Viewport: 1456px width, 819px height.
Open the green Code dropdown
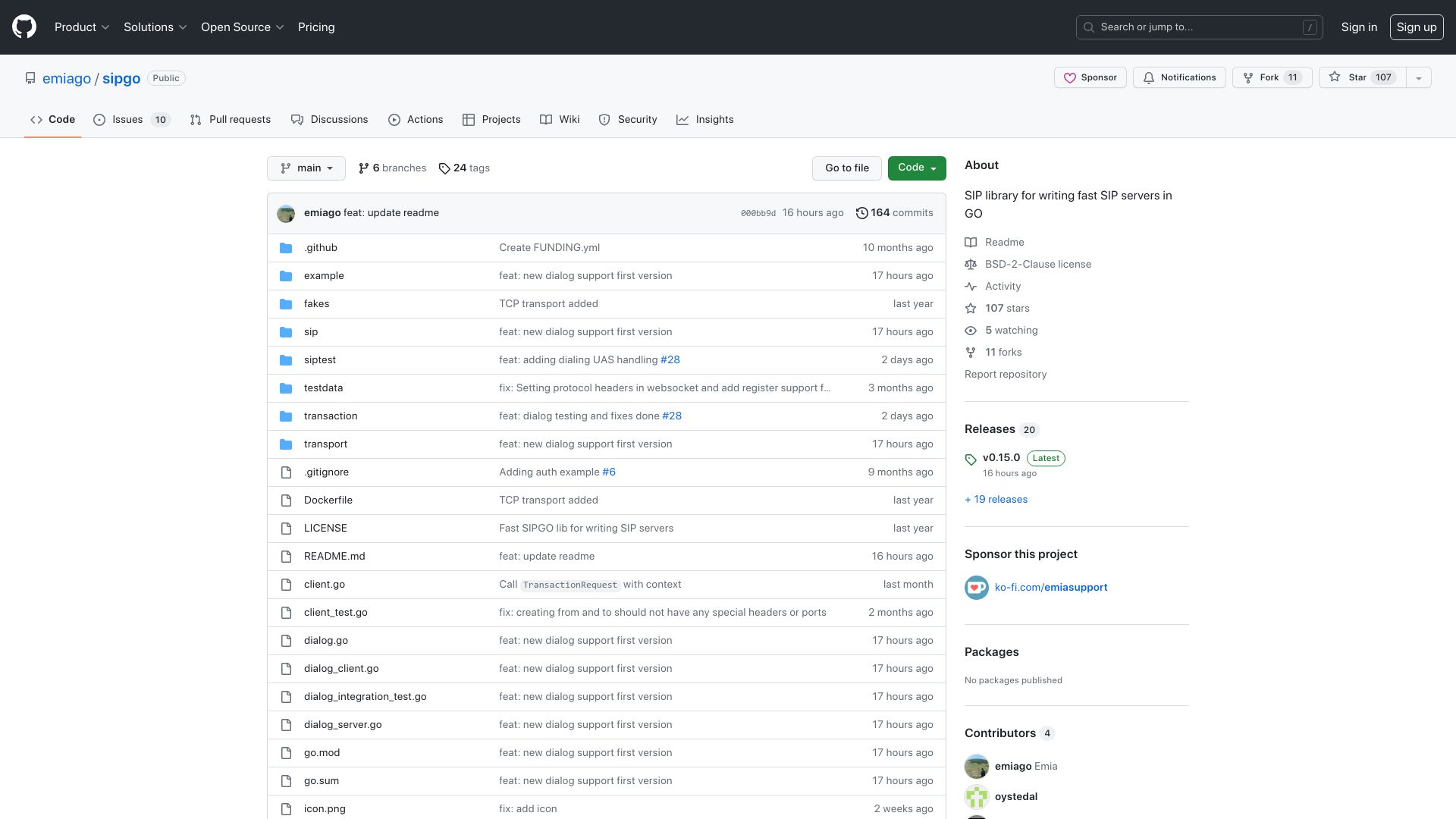pos(917,168)
